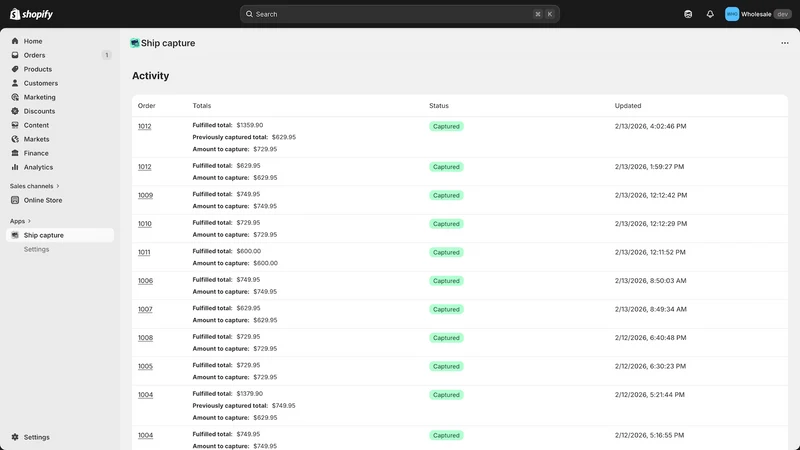Click the Home house icon in sidebar

pyautogui.click(x=15, y=41)
